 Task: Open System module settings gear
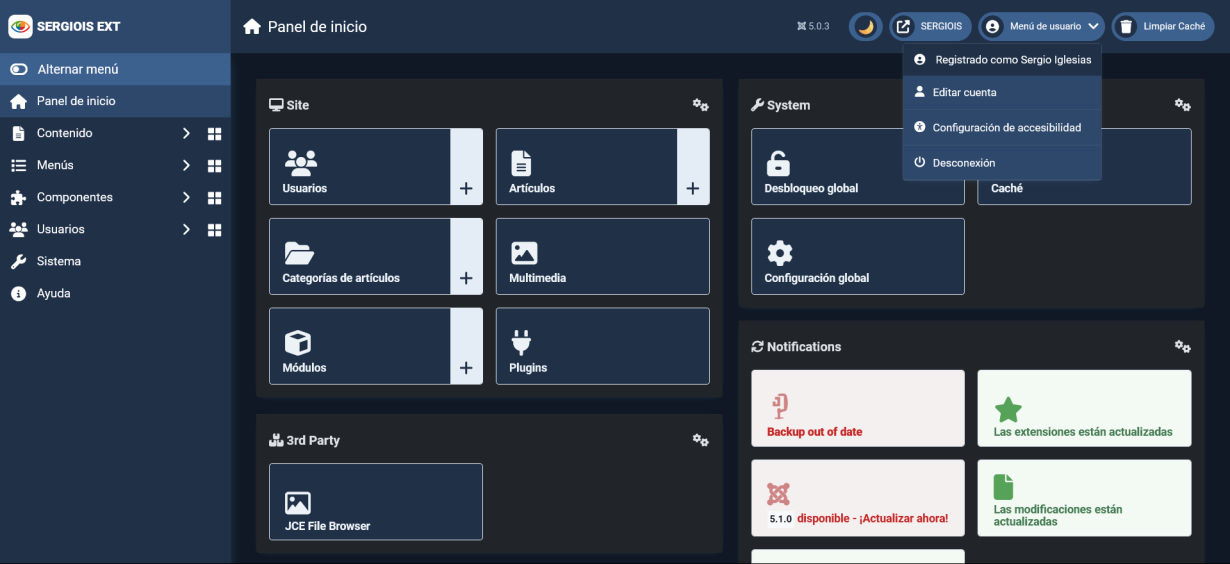click(1182, 105)
